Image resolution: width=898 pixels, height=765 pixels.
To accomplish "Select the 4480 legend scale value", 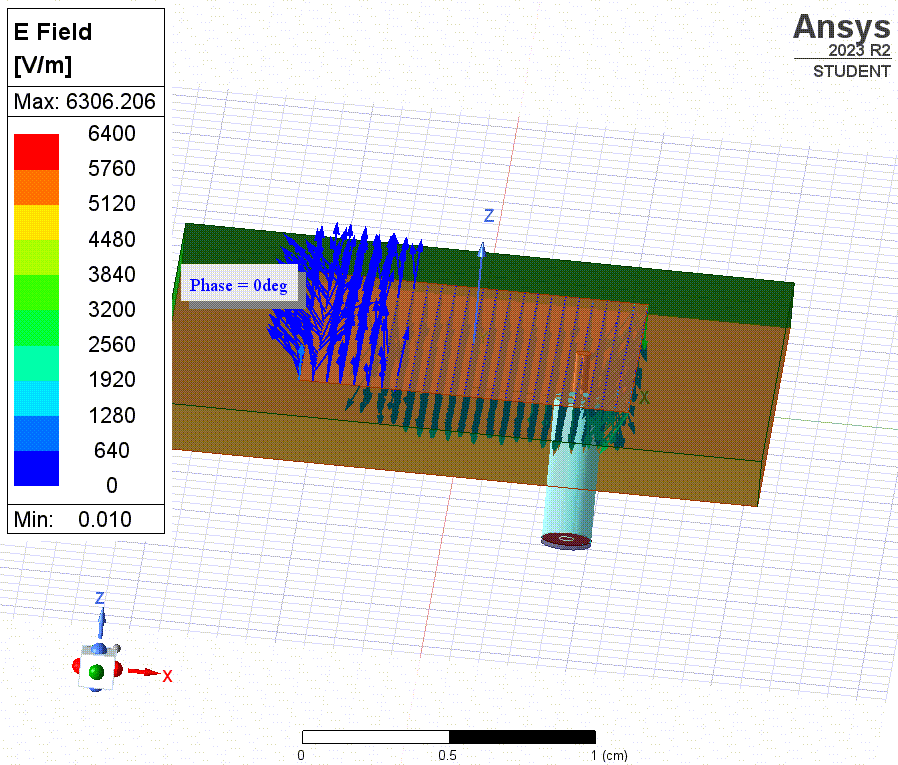I will pos(112,239).
